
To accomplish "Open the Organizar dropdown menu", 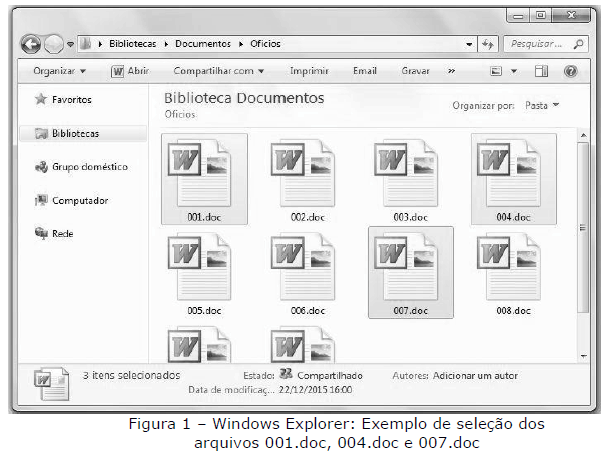I will [x=59, y=72].
